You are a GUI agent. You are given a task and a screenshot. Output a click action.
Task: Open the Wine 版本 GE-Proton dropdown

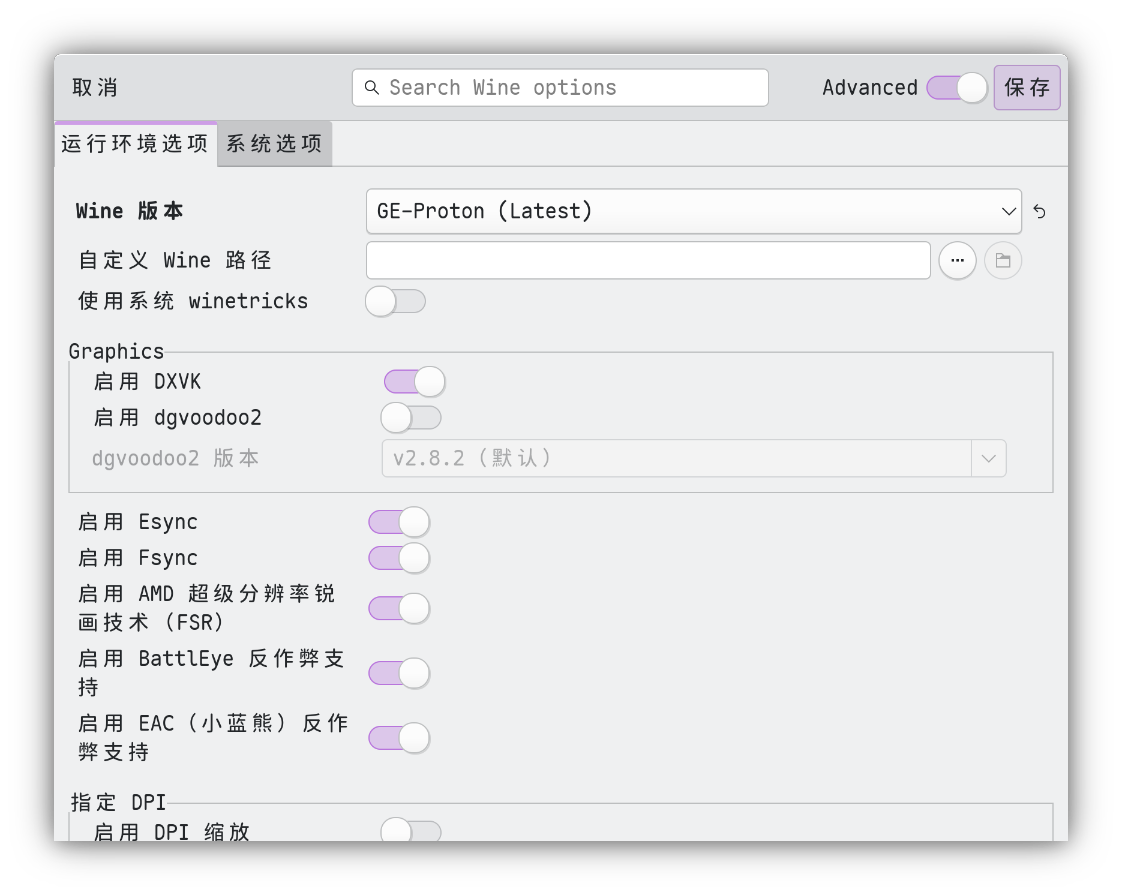693,211
